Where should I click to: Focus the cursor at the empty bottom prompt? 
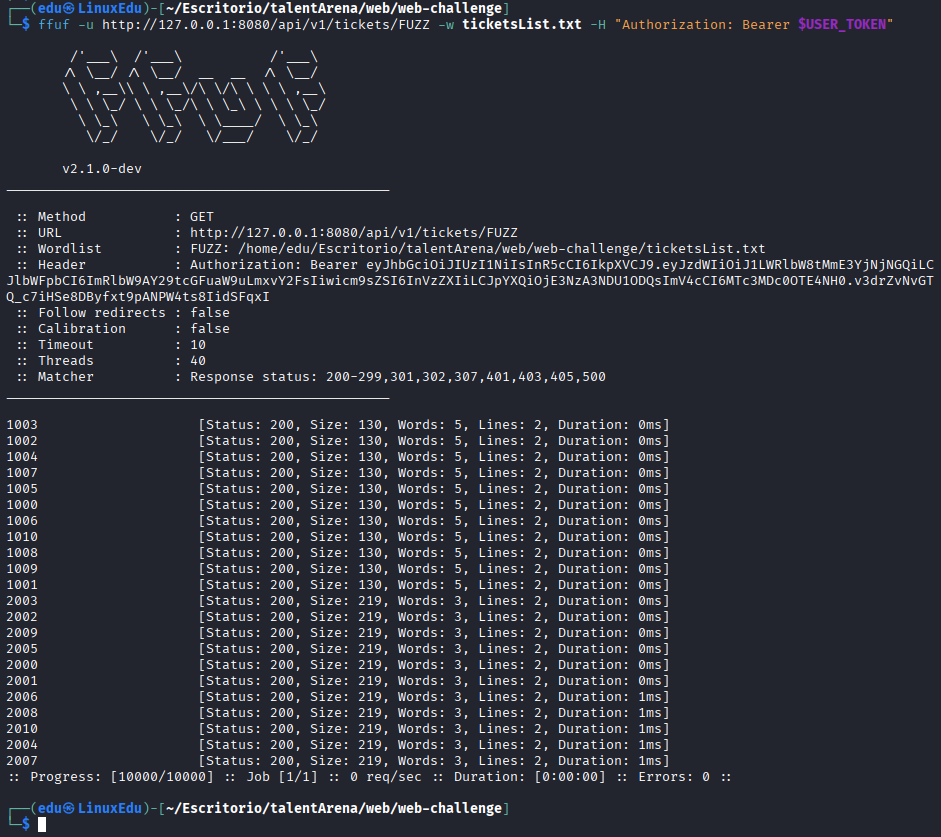pos(42,825)
